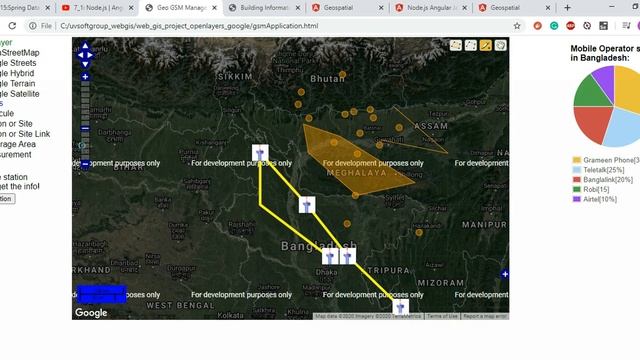Viewport: 640px width, 360px height.
Task: Click the green Grammarly extension icon
Action: [554, 26]
